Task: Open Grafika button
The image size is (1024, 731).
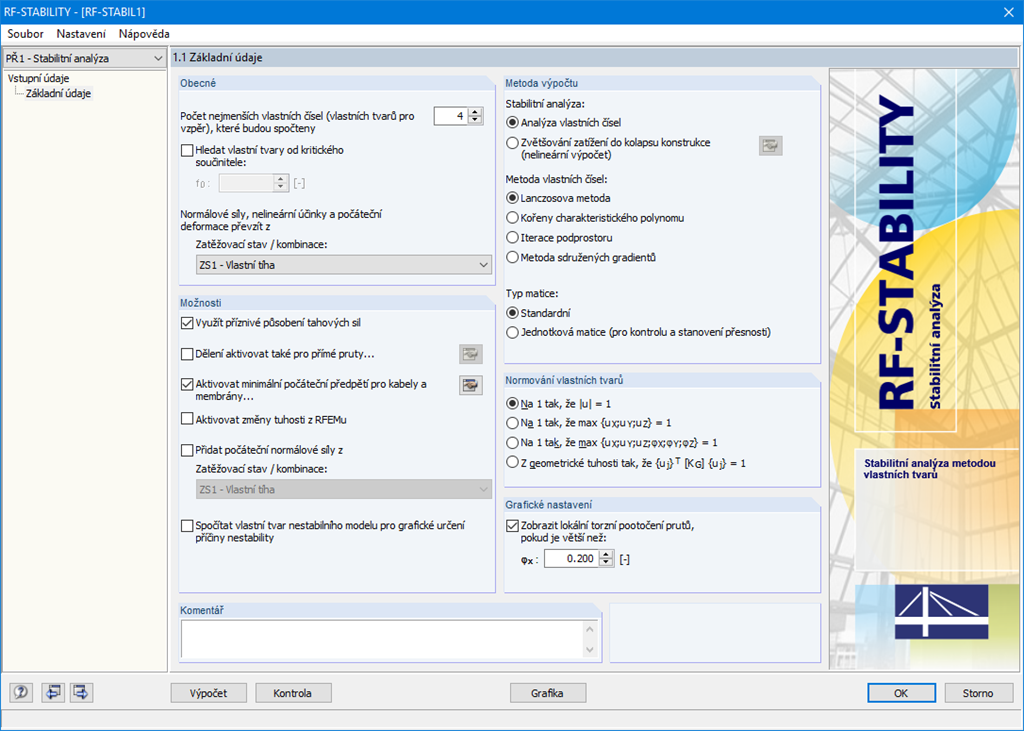Action: pyautogui.click(x=547, y=693)
